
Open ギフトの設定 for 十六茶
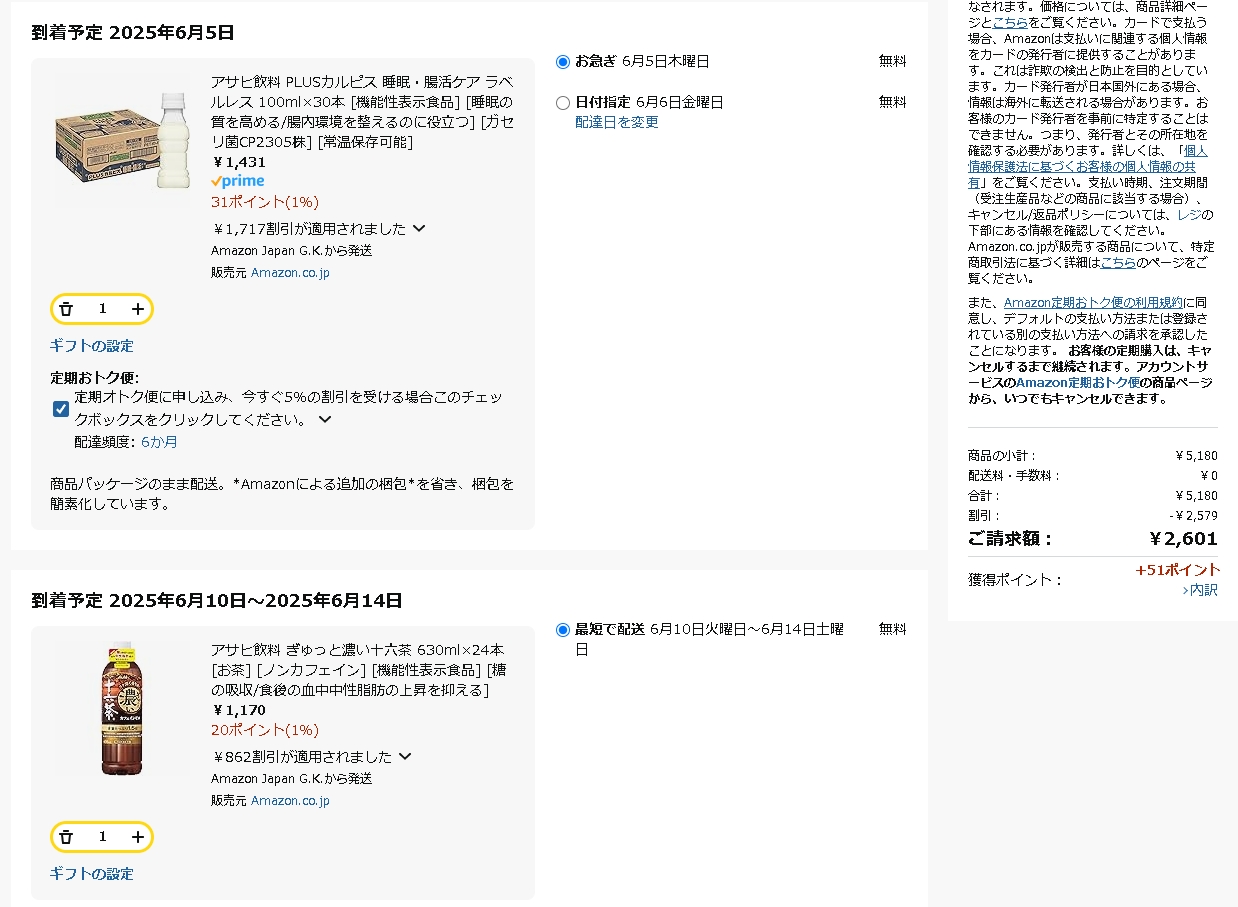(92, 874)
